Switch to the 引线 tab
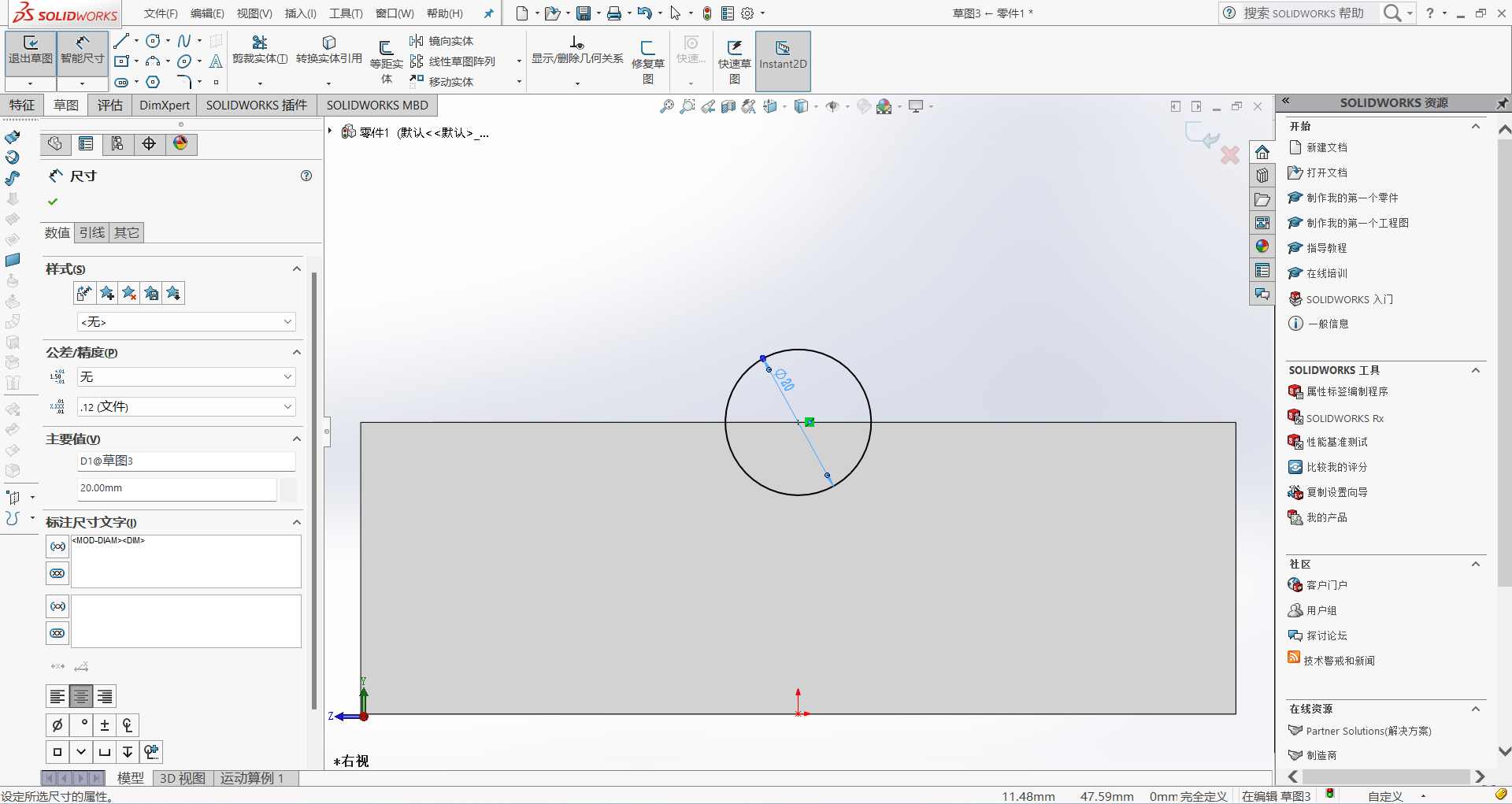This screenshot has height=804, width=1512. (92, 232)
